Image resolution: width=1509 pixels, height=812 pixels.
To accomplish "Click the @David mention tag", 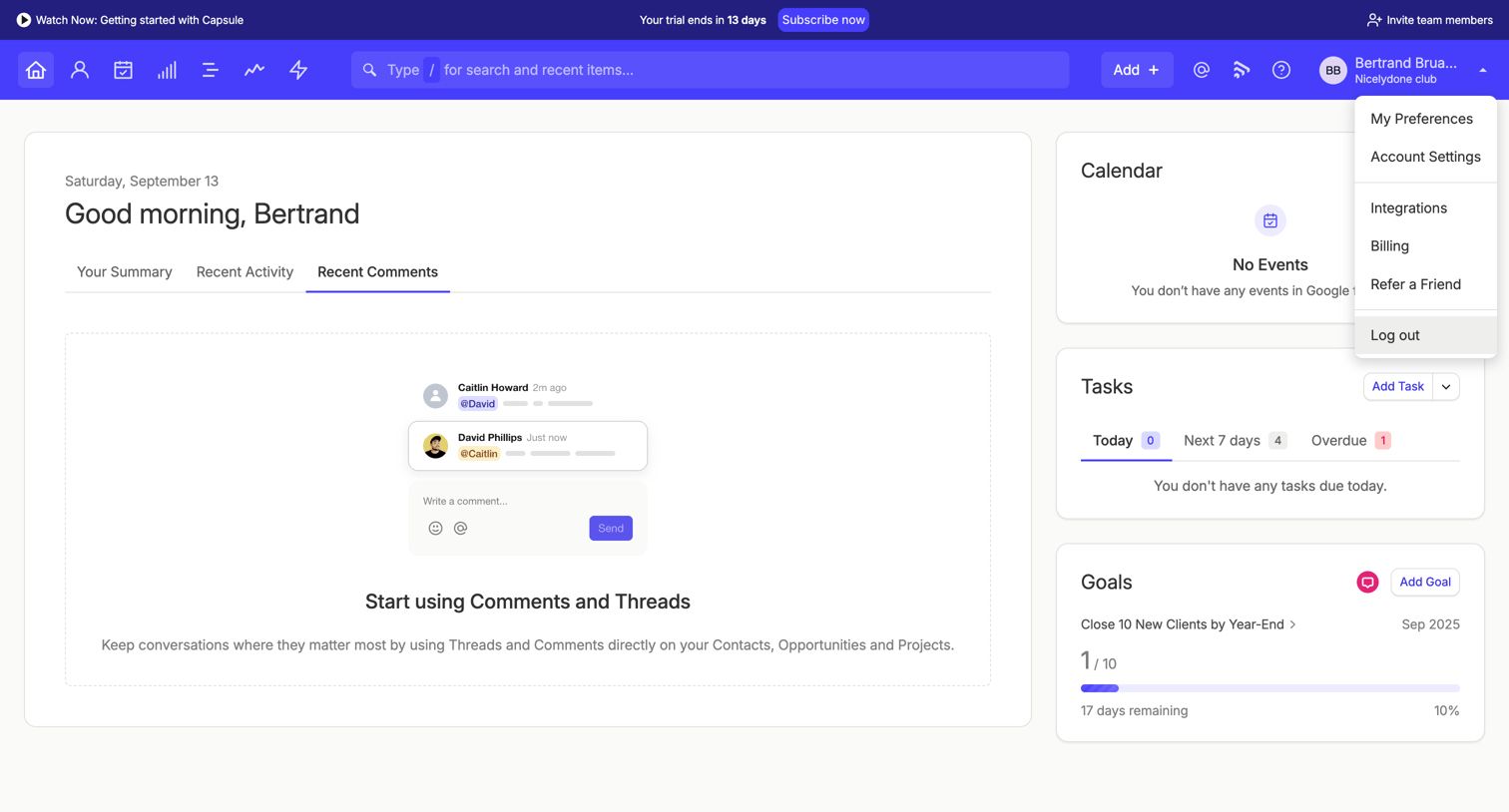I will point(477,404).
